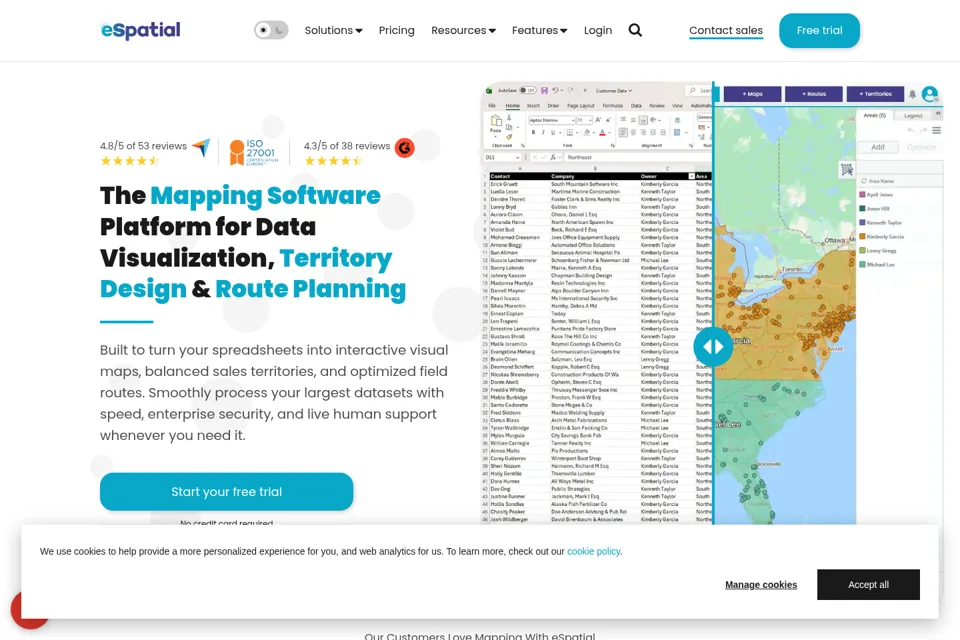This screenshot has width=960, height=640.
Task: Click the Paste icon in the Excel ribbon
Action: (496, 123)
